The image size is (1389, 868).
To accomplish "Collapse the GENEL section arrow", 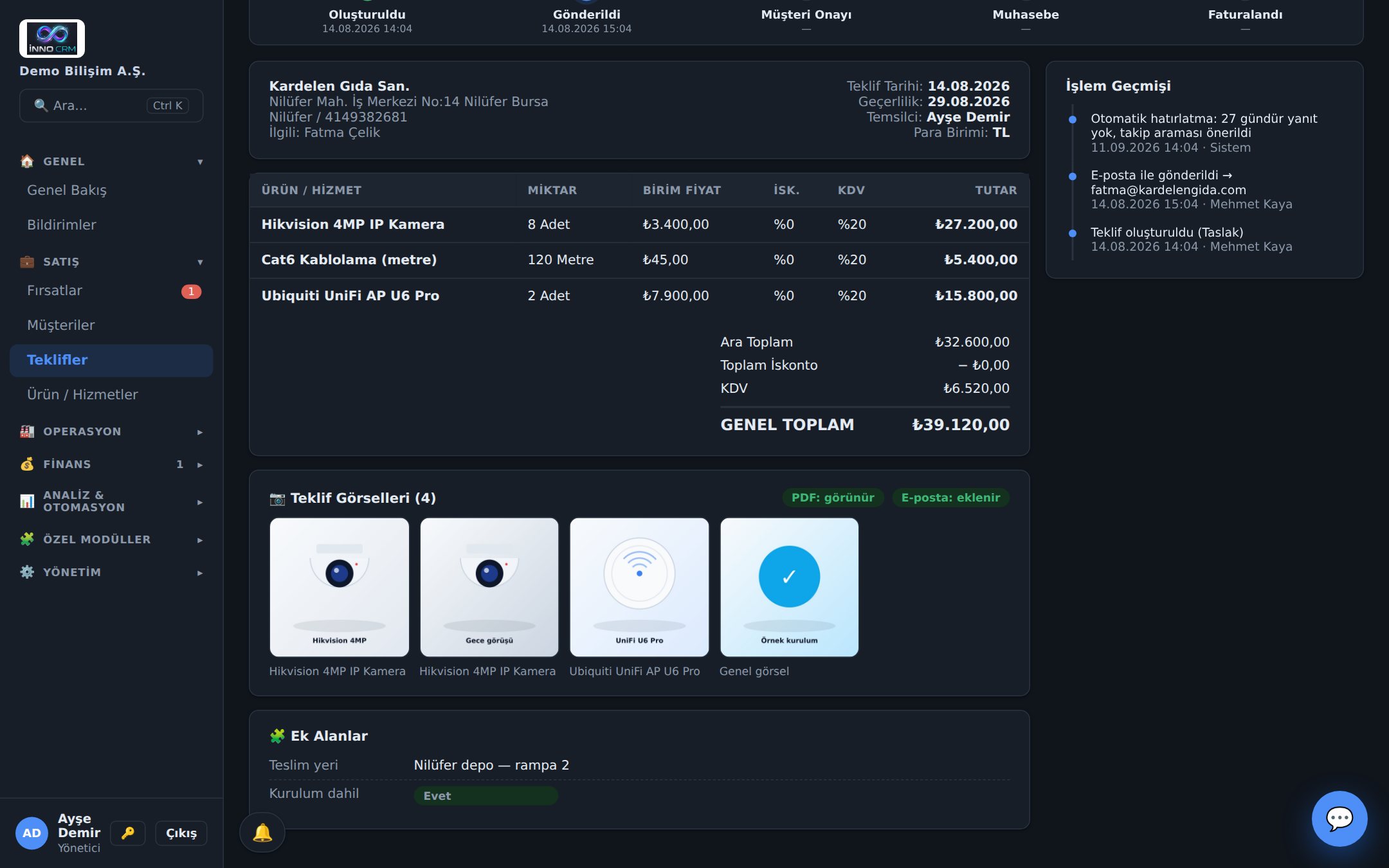I will coord(200,162).
